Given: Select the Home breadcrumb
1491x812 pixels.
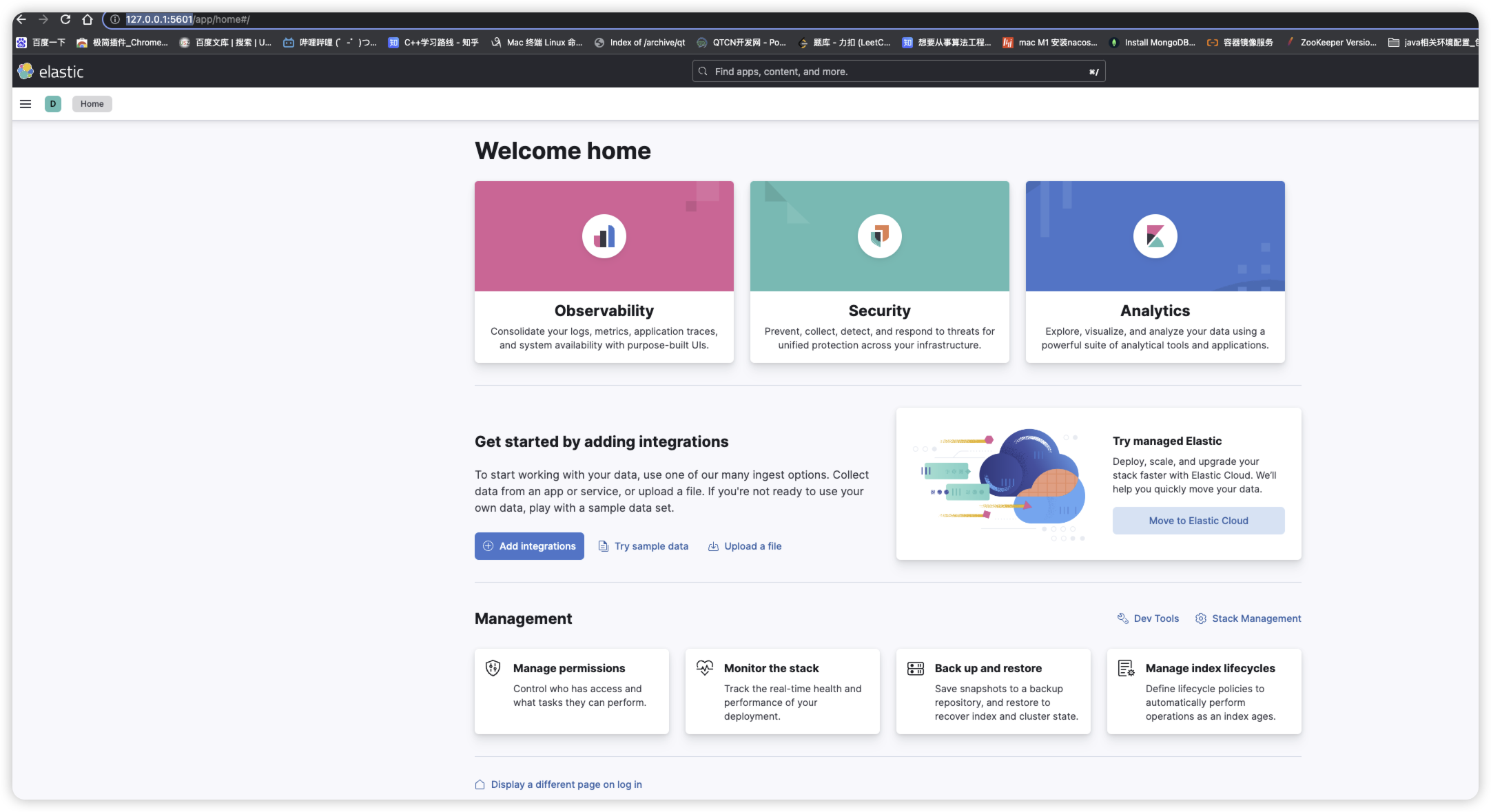Looking at the screenshot, I should tap(92, 104).
